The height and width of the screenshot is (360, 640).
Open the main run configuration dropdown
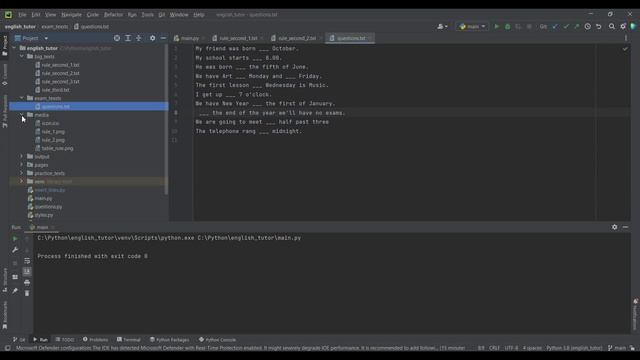pos(472,27)
